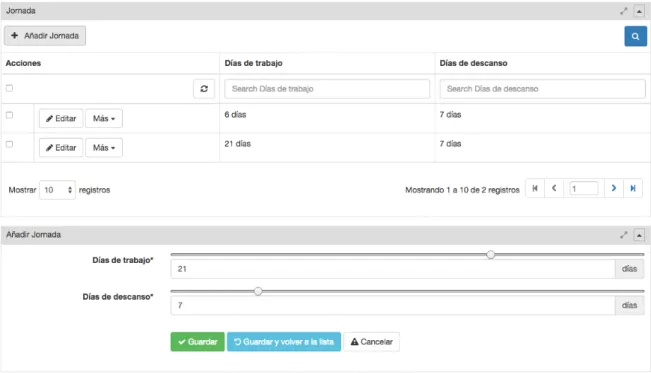Screen dimensions: 651x373
Task: Click the page number input
Action: (584, 189)
